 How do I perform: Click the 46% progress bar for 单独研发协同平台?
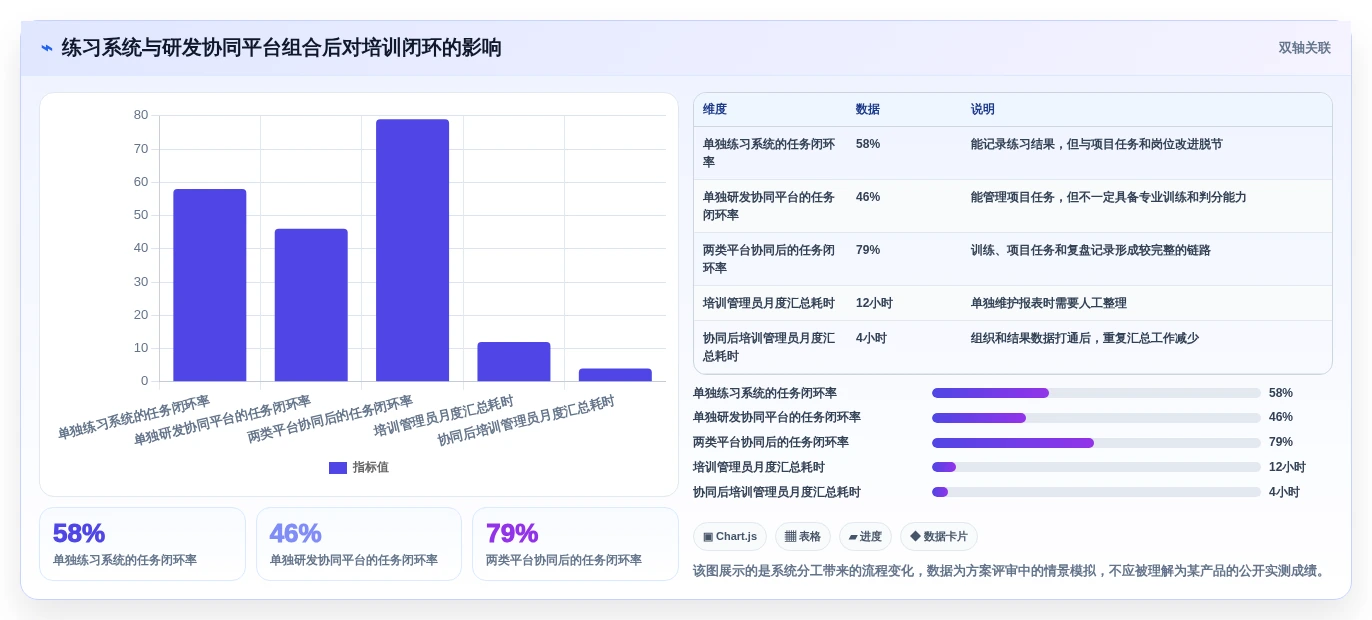1096,417
